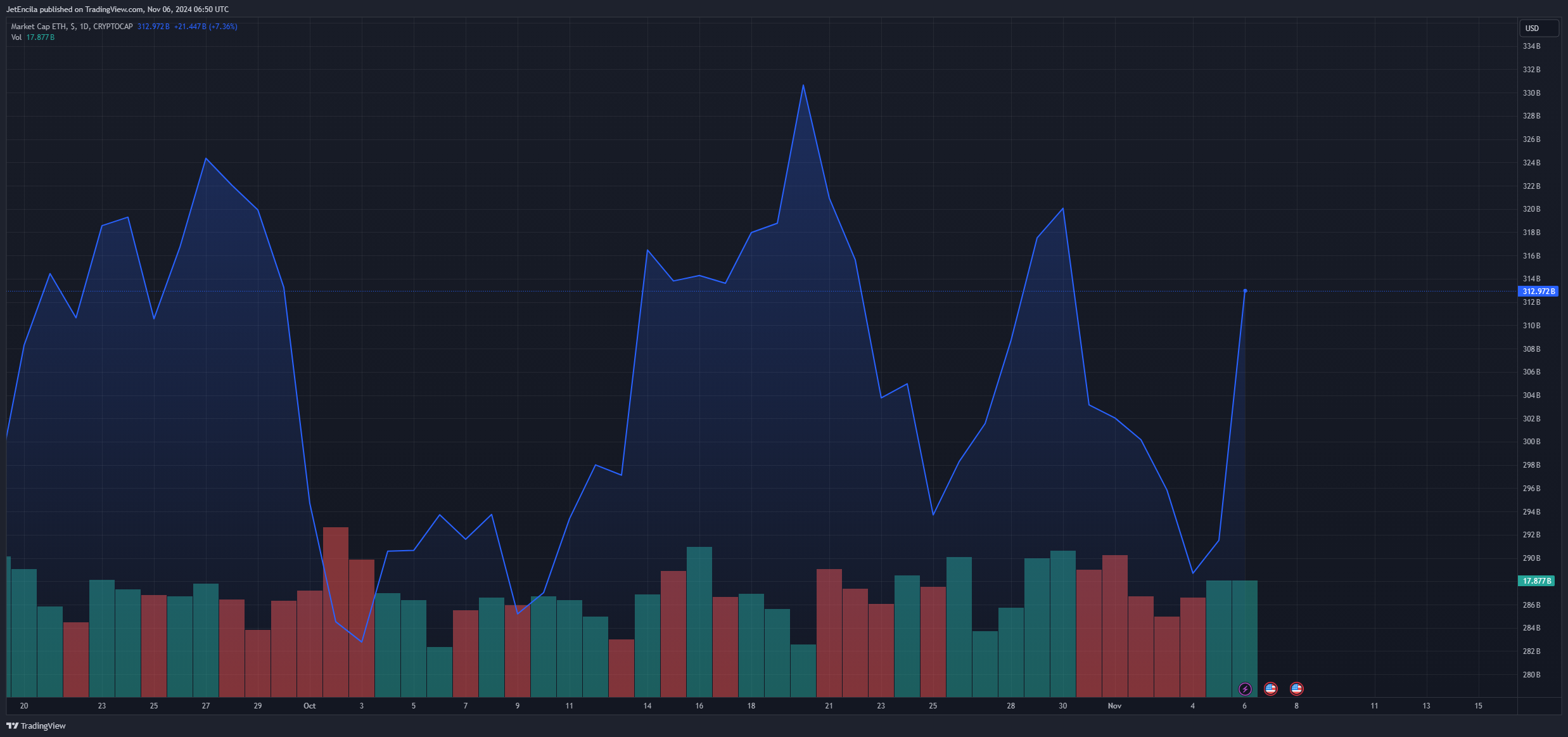Click the blue current value dot on the line
The image size is (1568, 737).
click(1245, 291)
